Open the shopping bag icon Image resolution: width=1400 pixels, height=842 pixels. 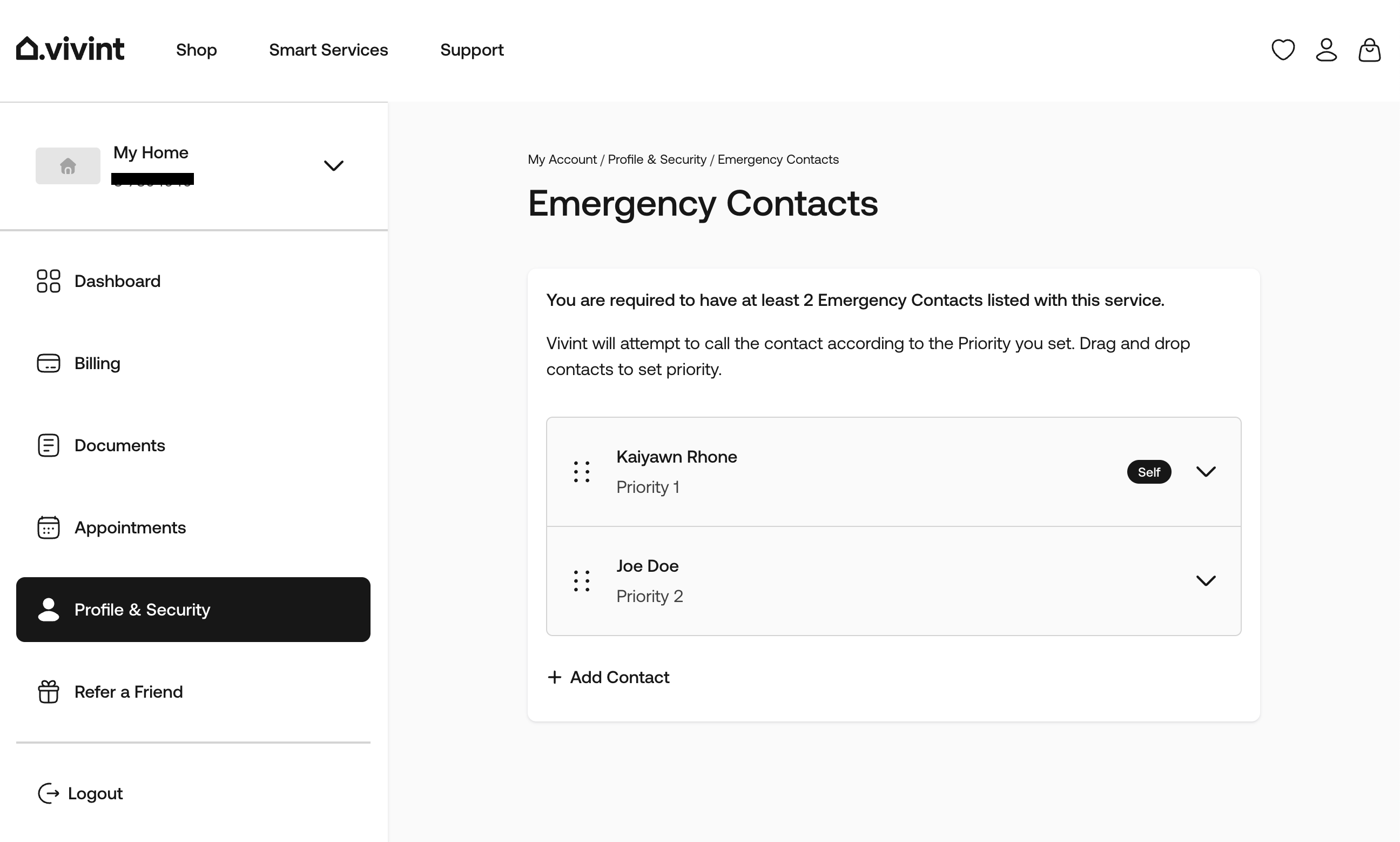(x=1369, y=50)
